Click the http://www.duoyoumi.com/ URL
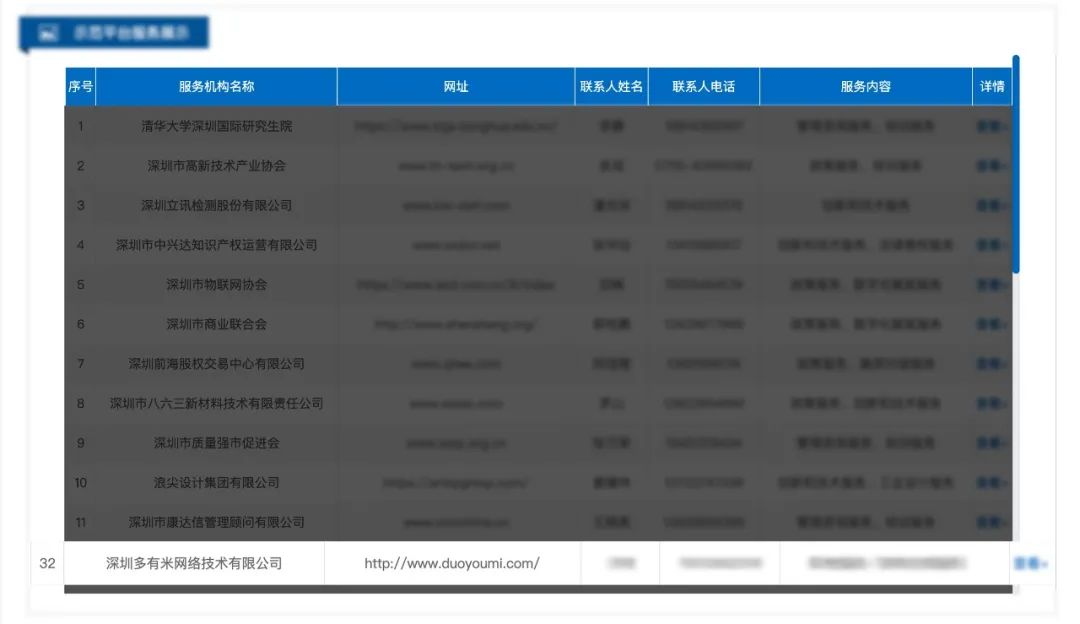The height and width of the screenshot is (624, 1080). click(452, 564)
